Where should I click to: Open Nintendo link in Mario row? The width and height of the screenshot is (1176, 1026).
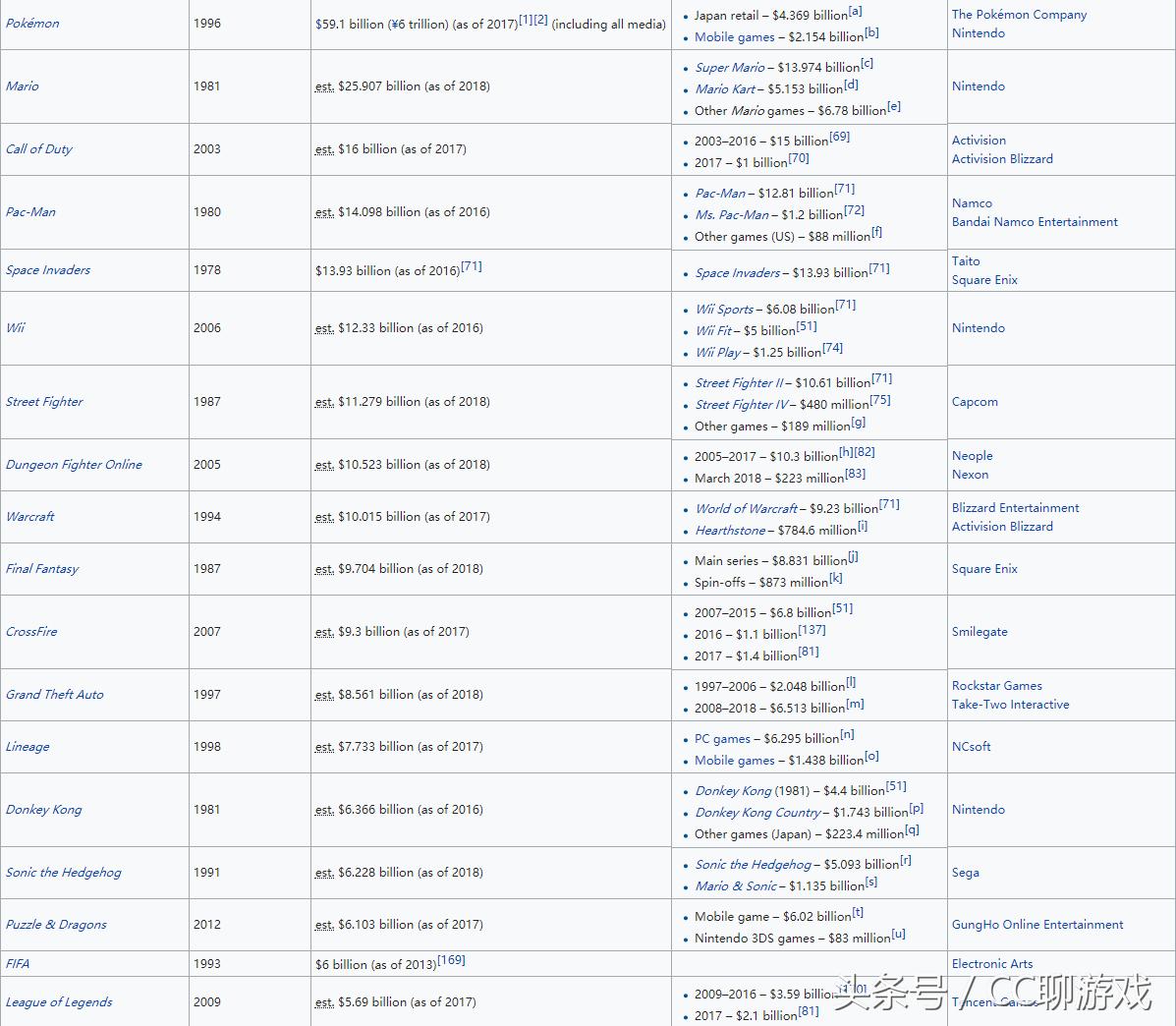(978, 86)
